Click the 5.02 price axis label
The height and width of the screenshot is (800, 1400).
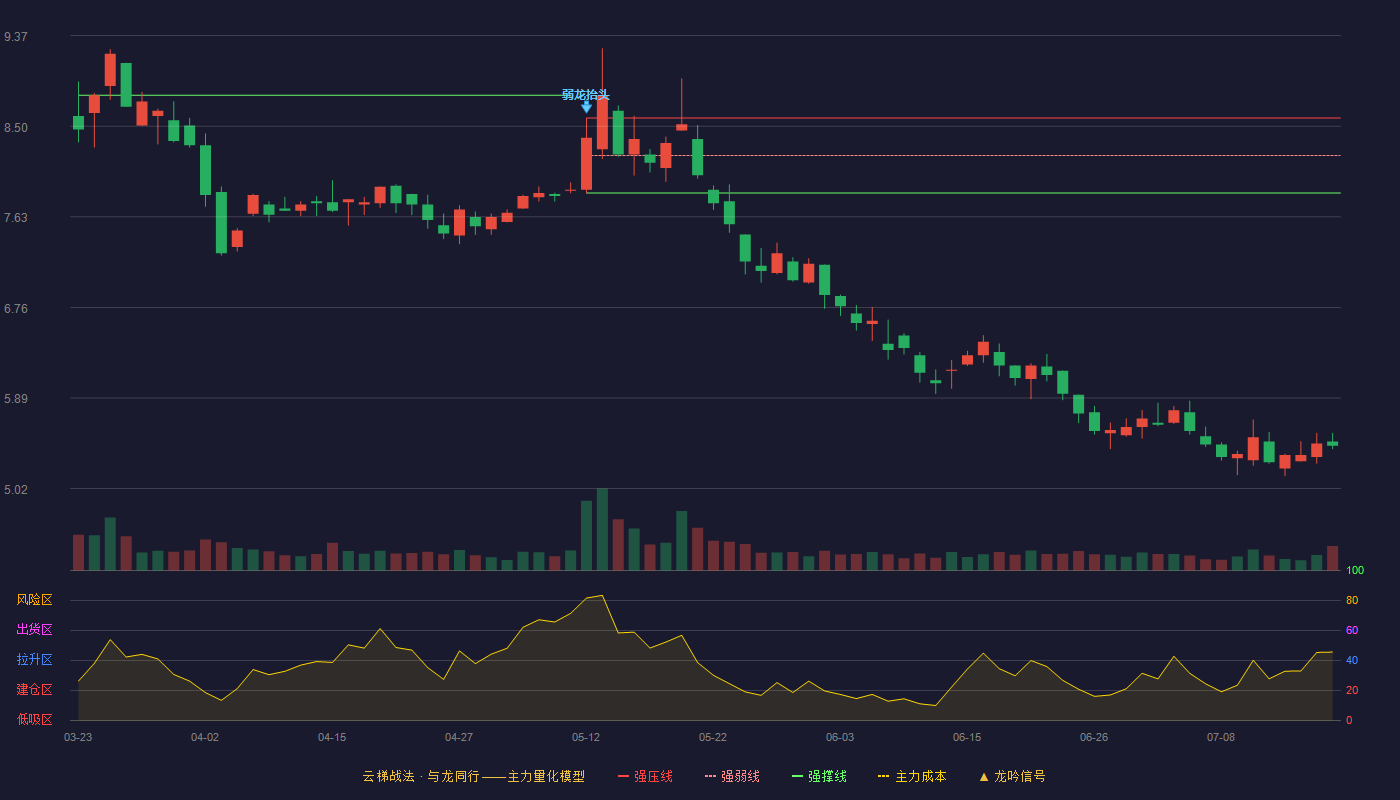click(x=16, y=490)
